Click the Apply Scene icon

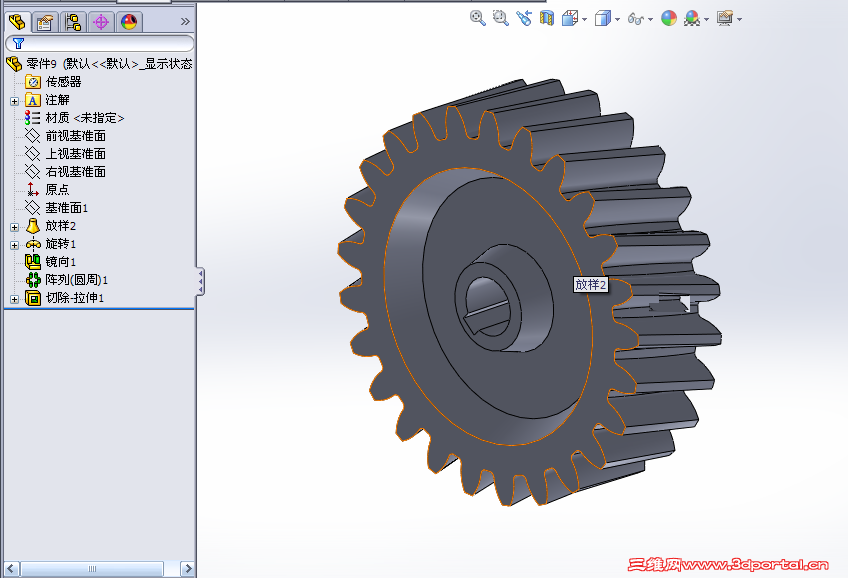pos(692,18)
